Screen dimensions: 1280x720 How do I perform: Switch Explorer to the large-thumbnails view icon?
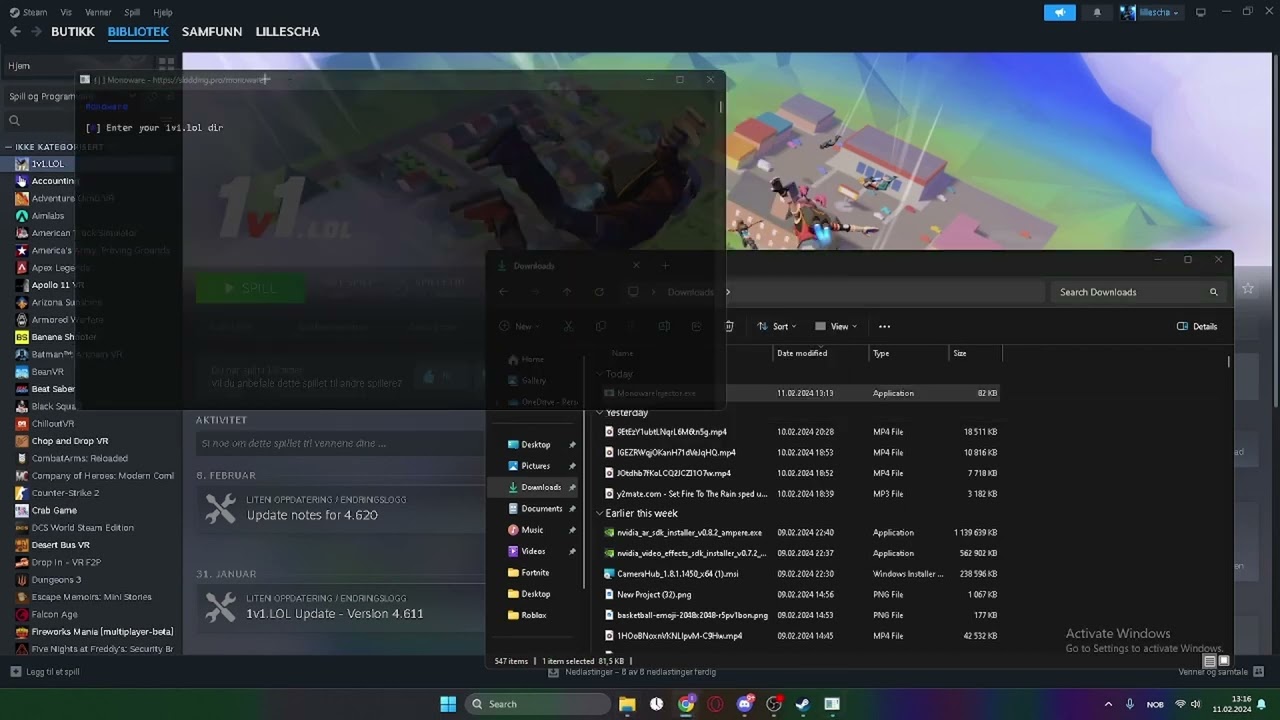pyautogui.click(x=1224, y=661)
